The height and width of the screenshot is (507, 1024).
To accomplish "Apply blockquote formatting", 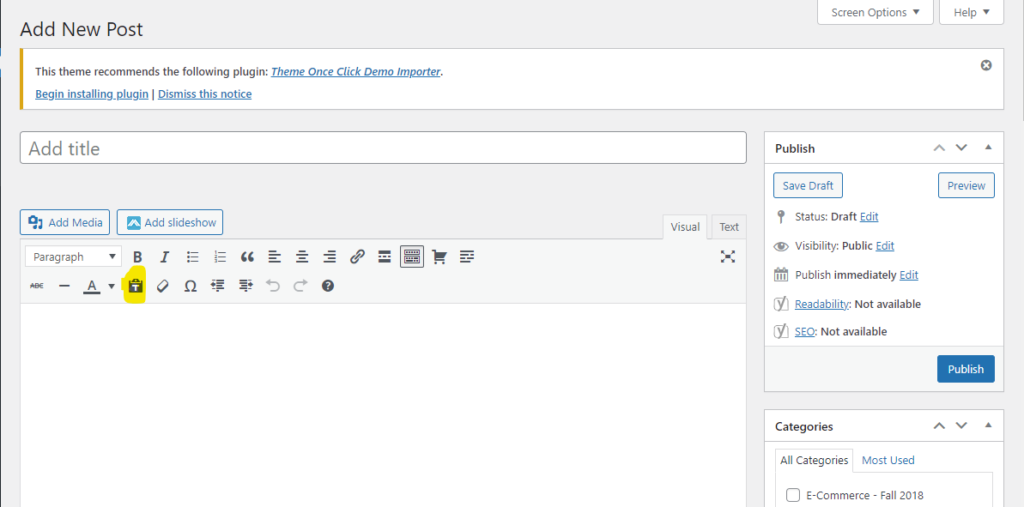I will tap(247, 257).
